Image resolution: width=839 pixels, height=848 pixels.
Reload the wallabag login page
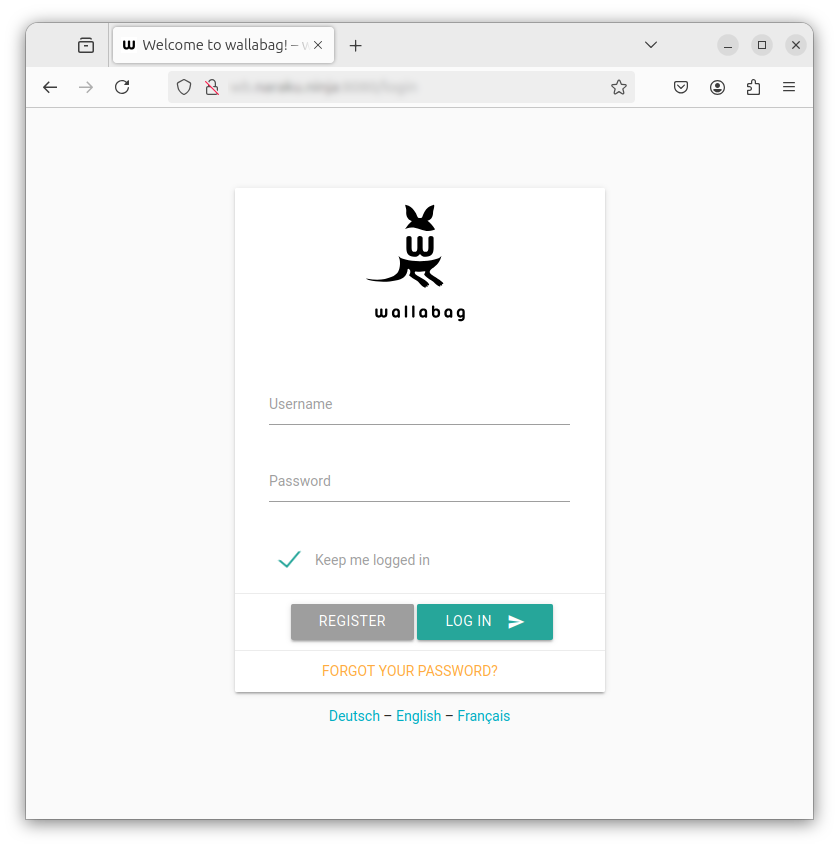pyautogui.click(x=122, y=87)
